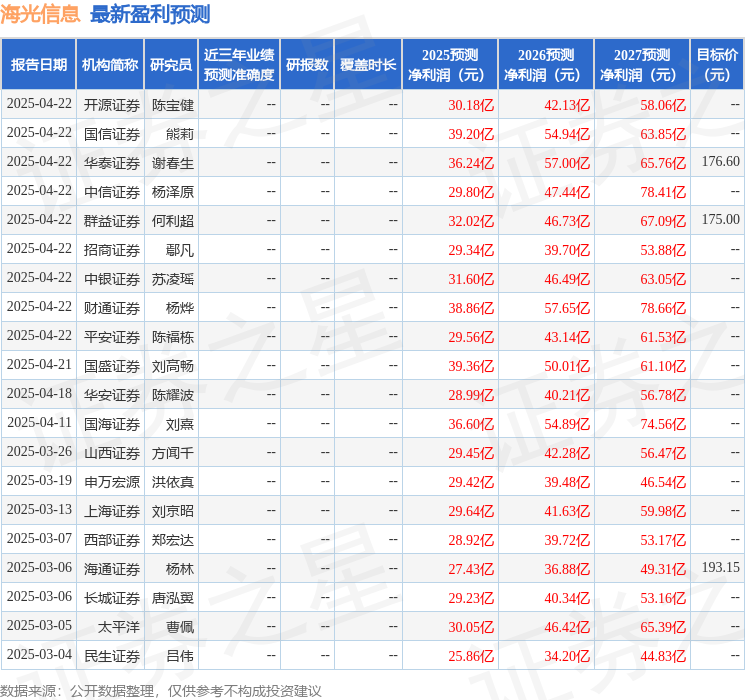Select 国盛证券 institution cell
The image size is (745, 700).
tap(112, 366)
